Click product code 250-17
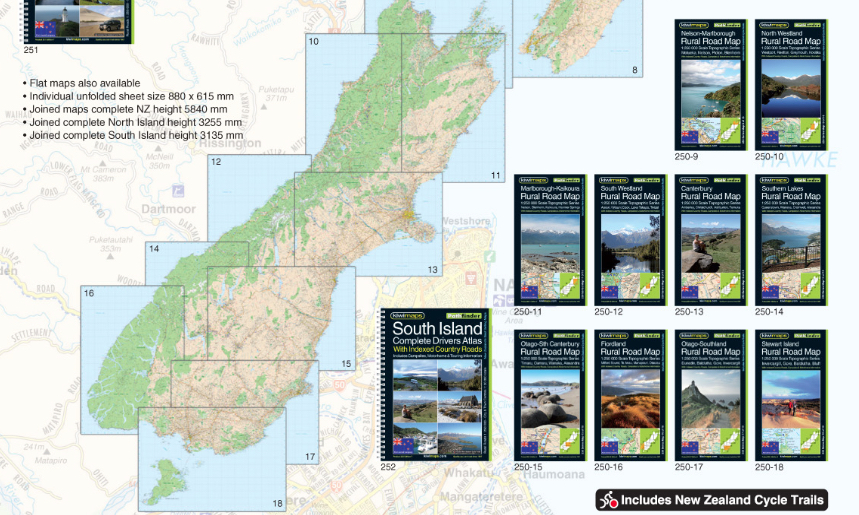This screenshot has width=859, height=515. click(689, 467)
